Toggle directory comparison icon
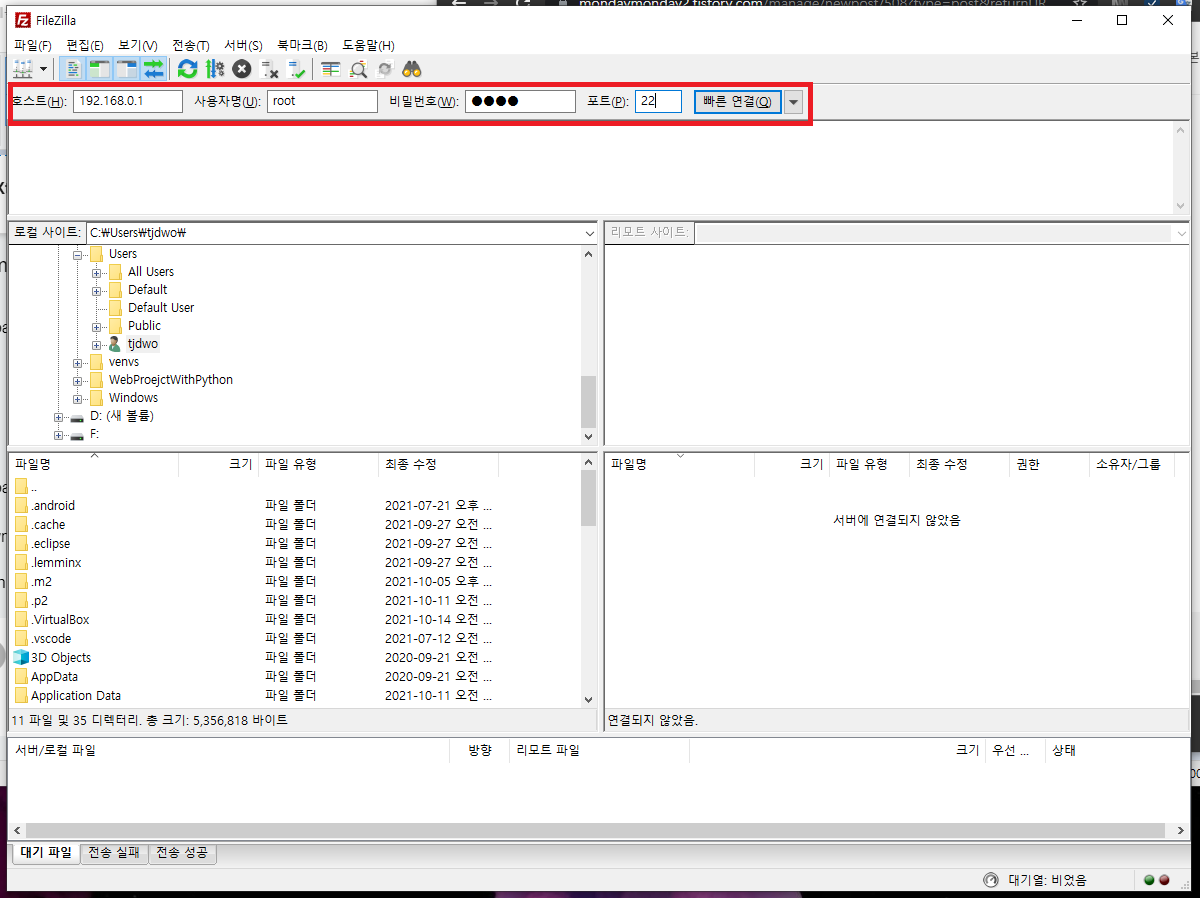Image resolution: width=1200 pixels, height=898 pixels. tap(358, 69)
